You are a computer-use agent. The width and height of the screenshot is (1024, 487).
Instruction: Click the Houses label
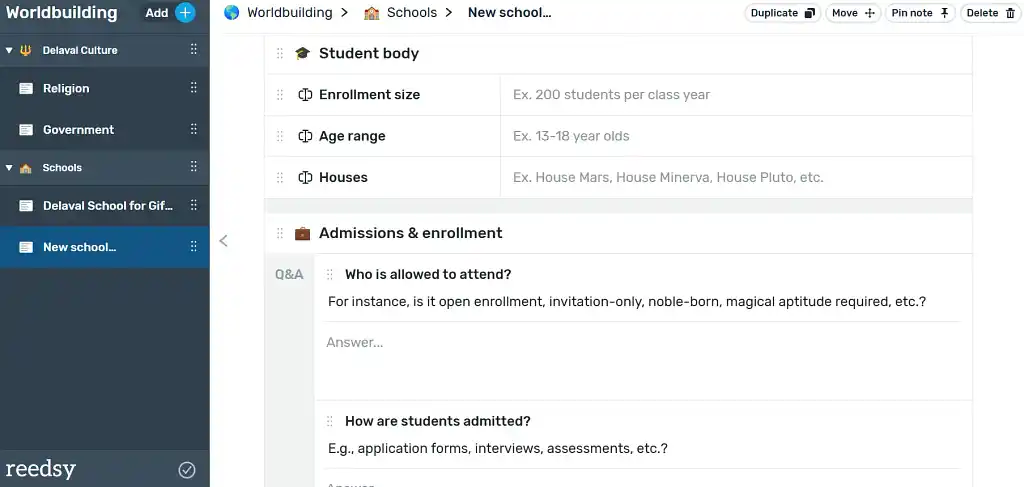pyautogui.click(x=343, y=178)
